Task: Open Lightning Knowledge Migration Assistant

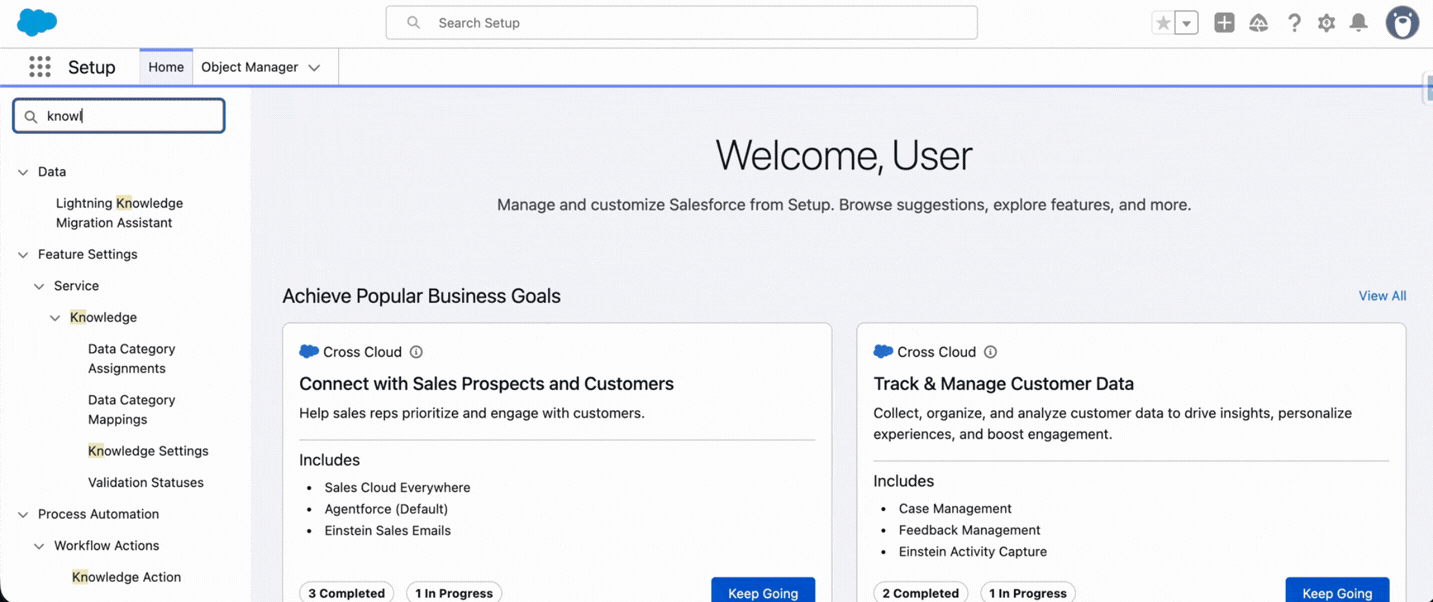Action: click(x=119, y=213)
